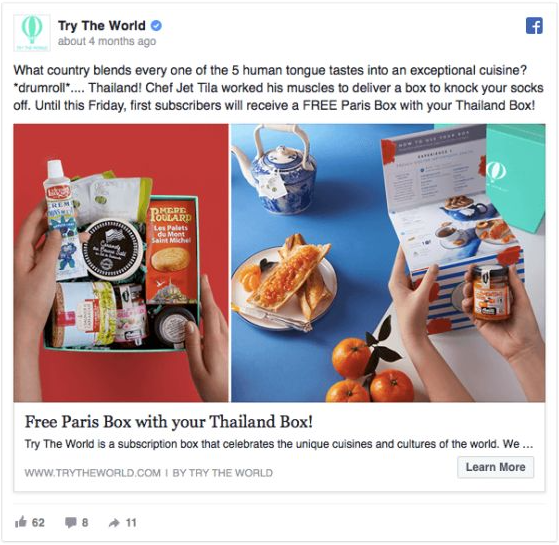This screenshot has width=559, height=545.
Task: Click the Facebook logo icon
Action: [x=534, y=26]
